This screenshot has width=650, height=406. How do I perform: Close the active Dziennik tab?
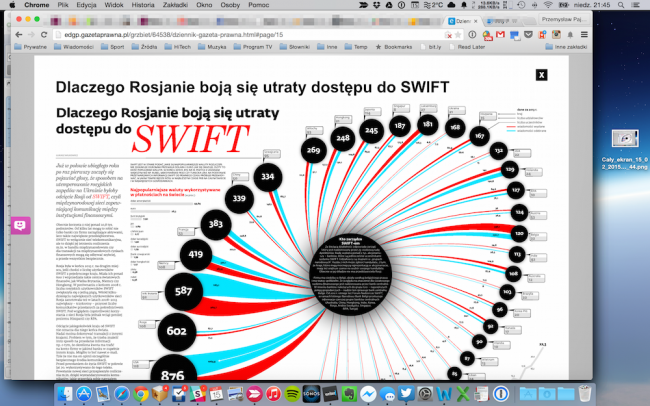[x=475, y=21]
